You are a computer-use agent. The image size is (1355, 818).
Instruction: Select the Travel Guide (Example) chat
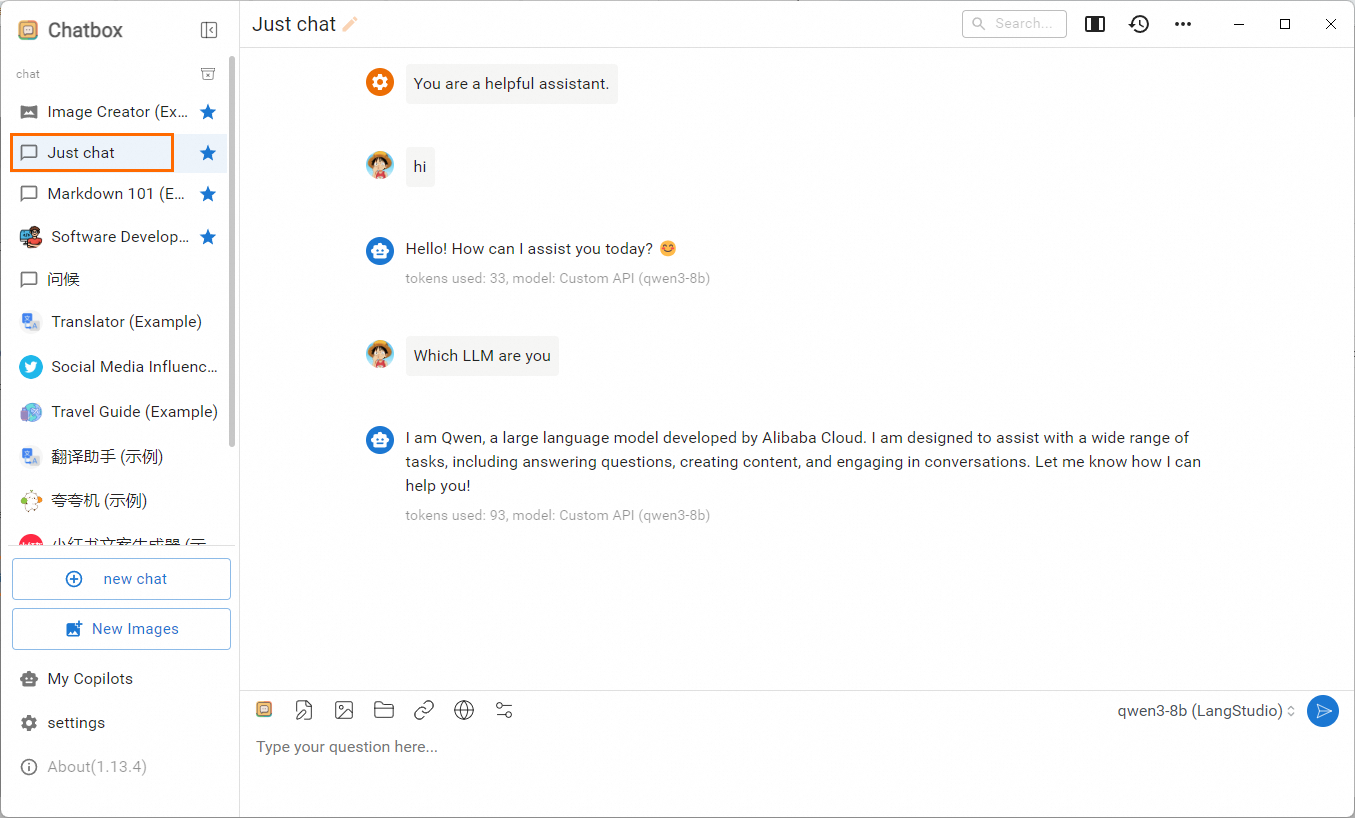coord(134,412)
